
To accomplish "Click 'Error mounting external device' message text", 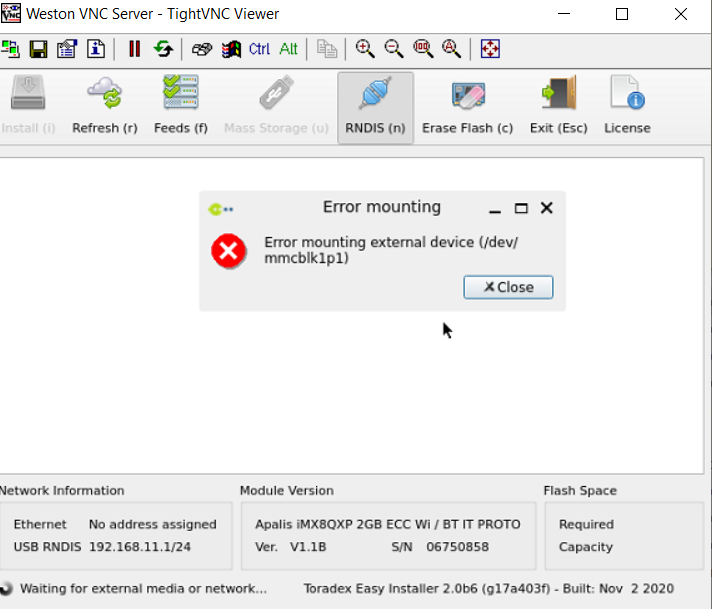I will click(x=391, y=250).
